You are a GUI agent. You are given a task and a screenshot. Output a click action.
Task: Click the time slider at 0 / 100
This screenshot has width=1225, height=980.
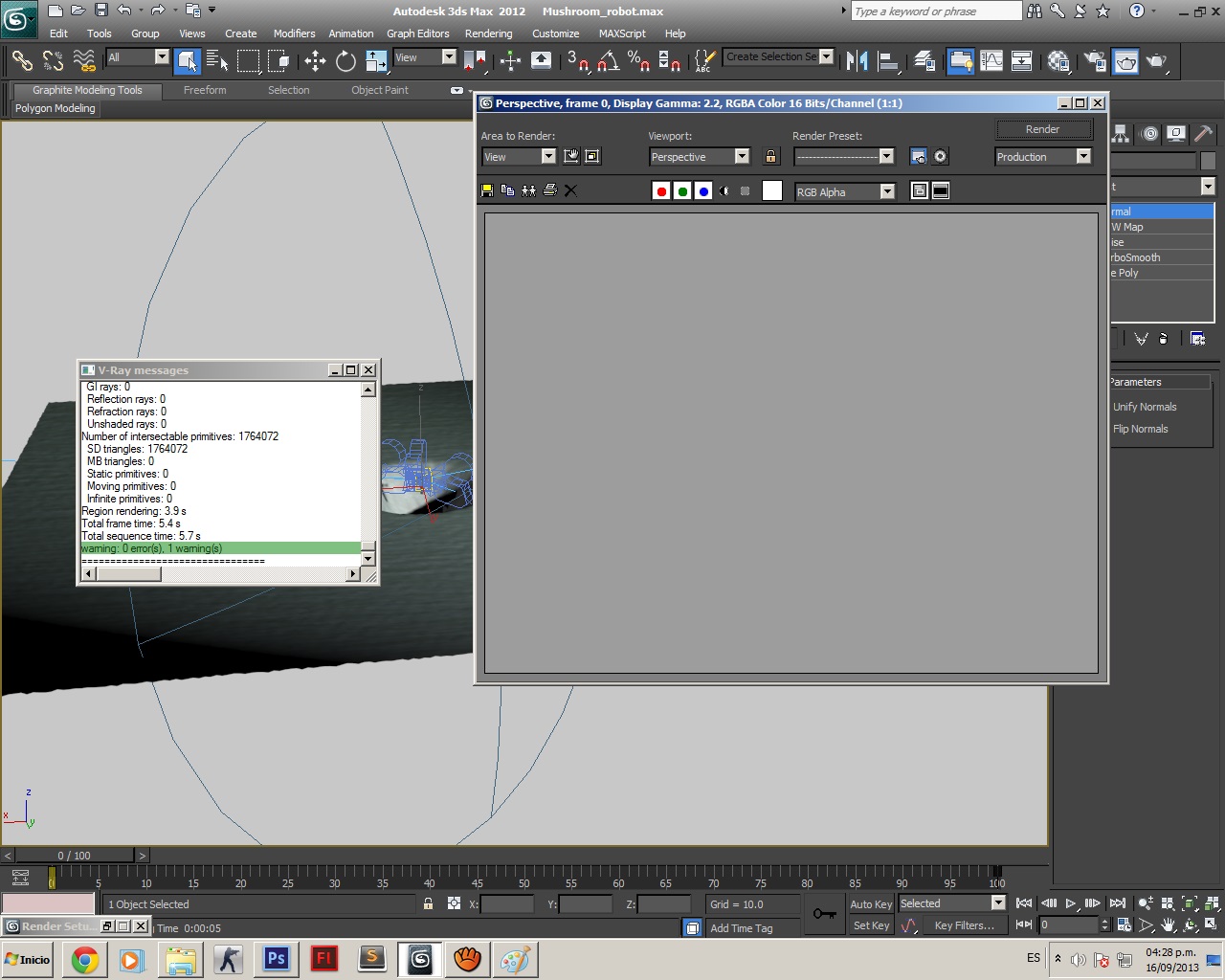75,856
